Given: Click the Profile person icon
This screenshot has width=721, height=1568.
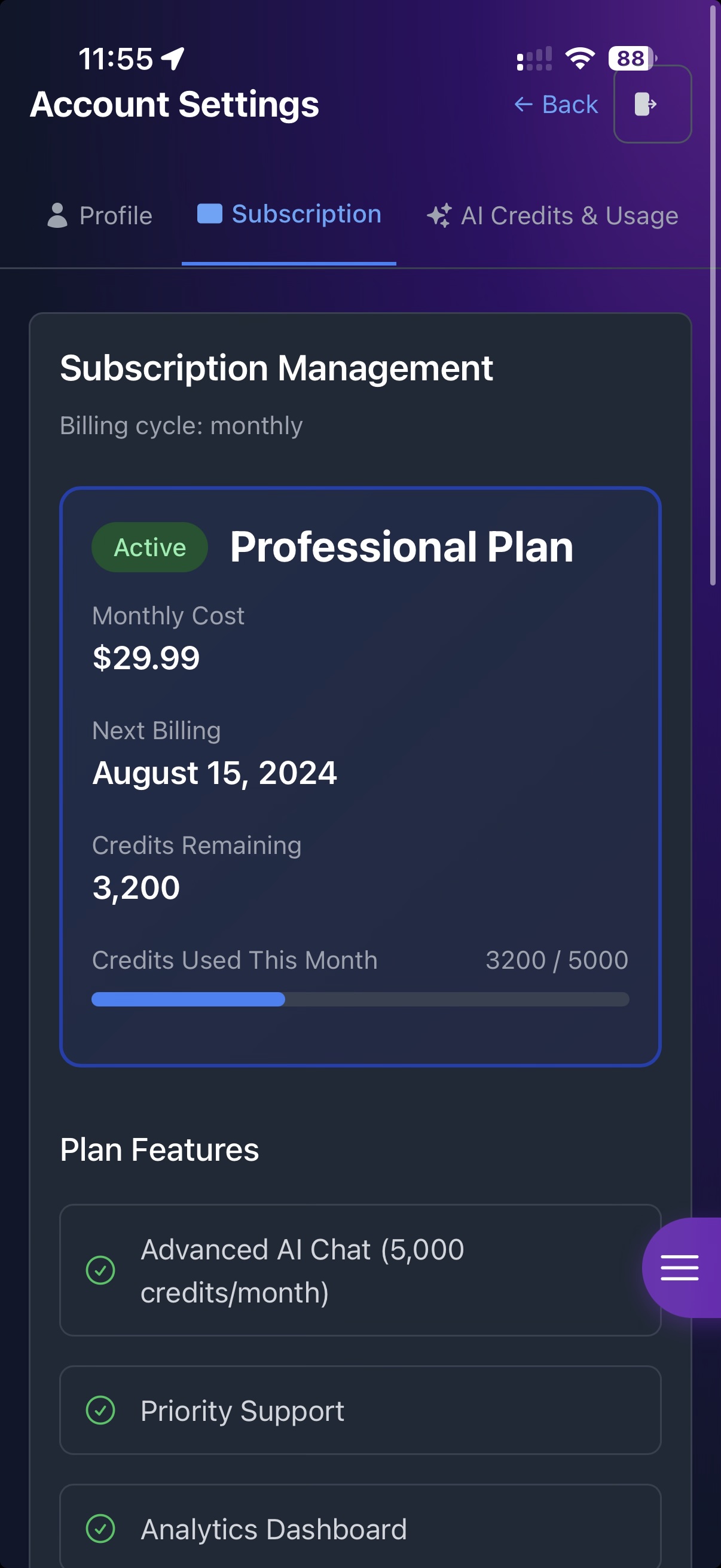Looking at the screenshot, I should 57,215.
